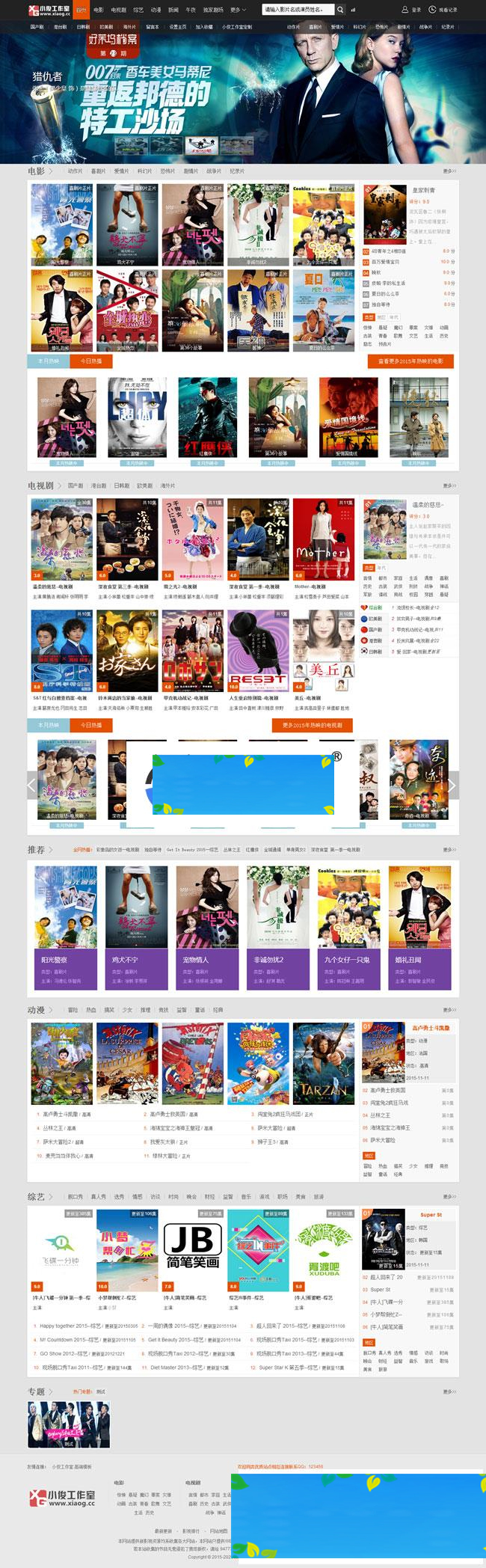
Task: Click 更多2015年热映的电视剧 button
Action: (x=312, y=725)
